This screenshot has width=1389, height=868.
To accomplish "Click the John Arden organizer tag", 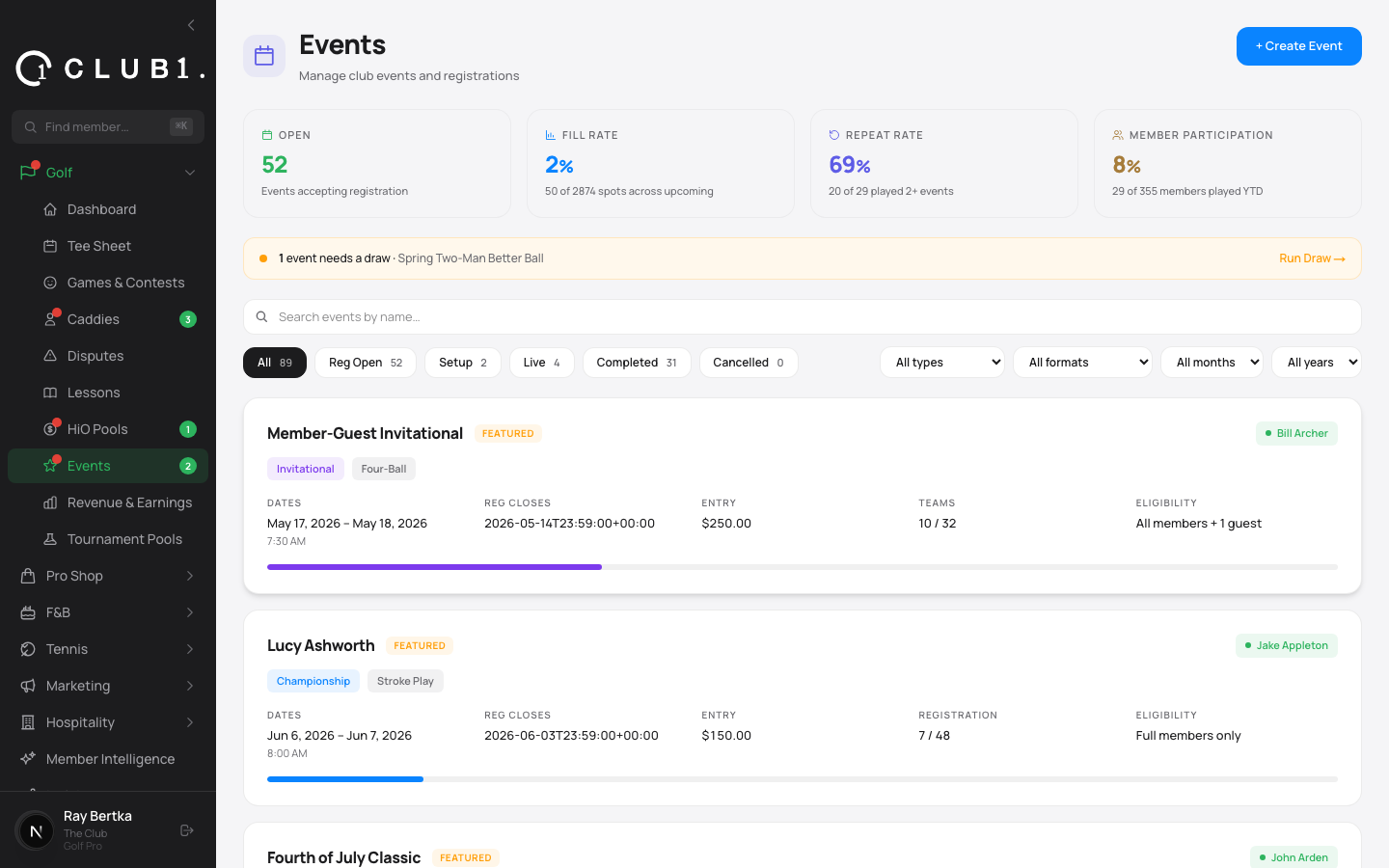I will [x=1294, y=857].
